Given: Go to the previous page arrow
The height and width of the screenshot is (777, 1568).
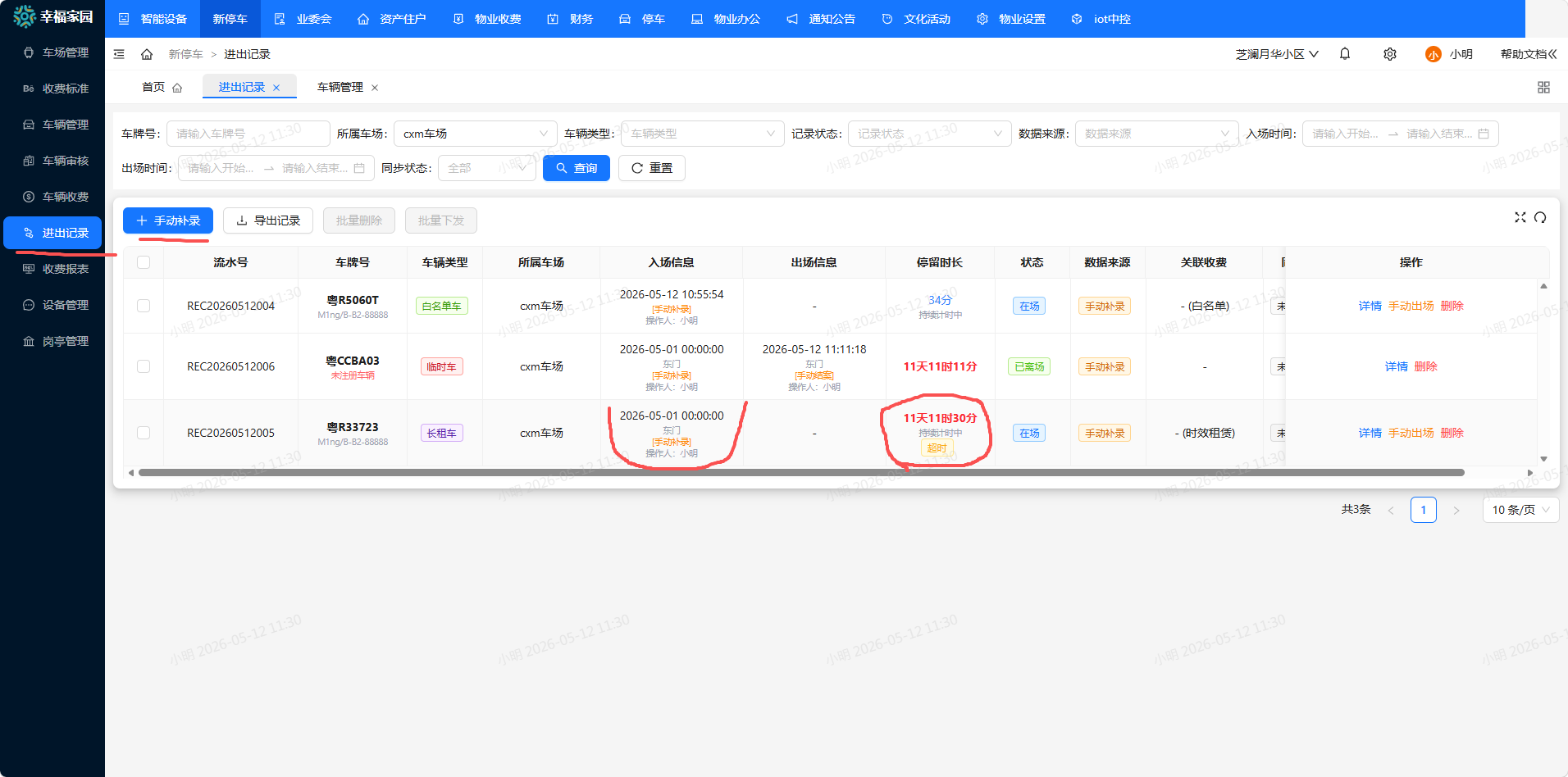Looking at the screenshot, I should click(x=1391, y=510).
